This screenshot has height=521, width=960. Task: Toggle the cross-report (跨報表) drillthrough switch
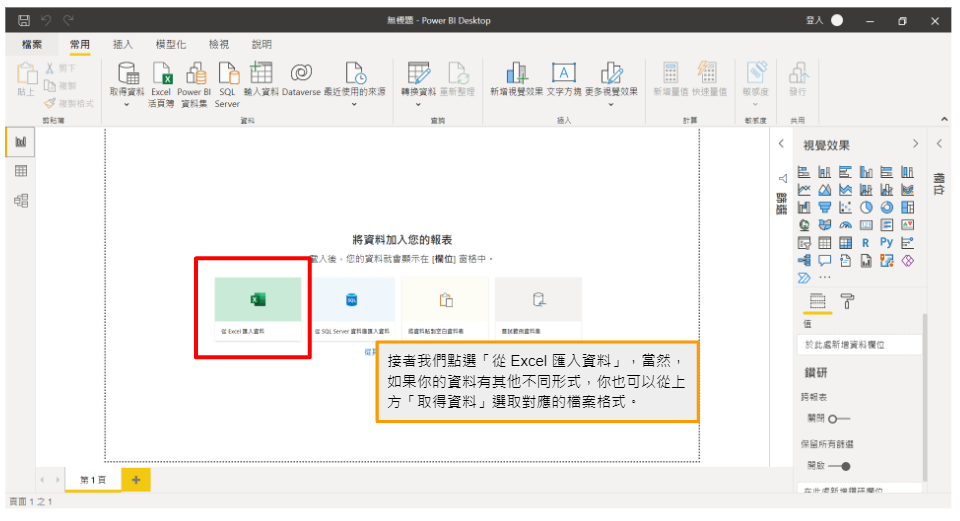coord(839,419)
